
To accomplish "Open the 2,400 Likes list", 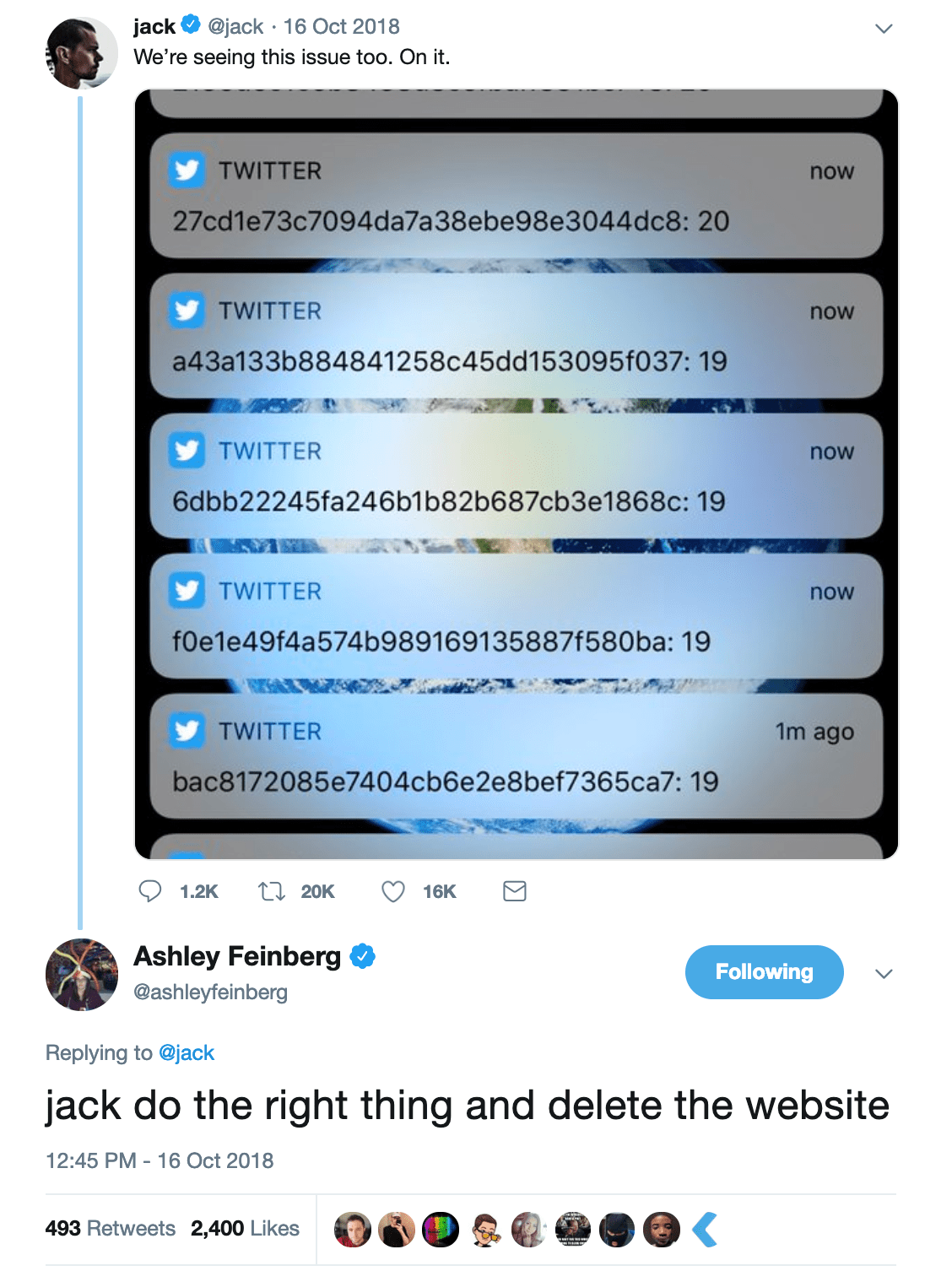I will 245,1228.
